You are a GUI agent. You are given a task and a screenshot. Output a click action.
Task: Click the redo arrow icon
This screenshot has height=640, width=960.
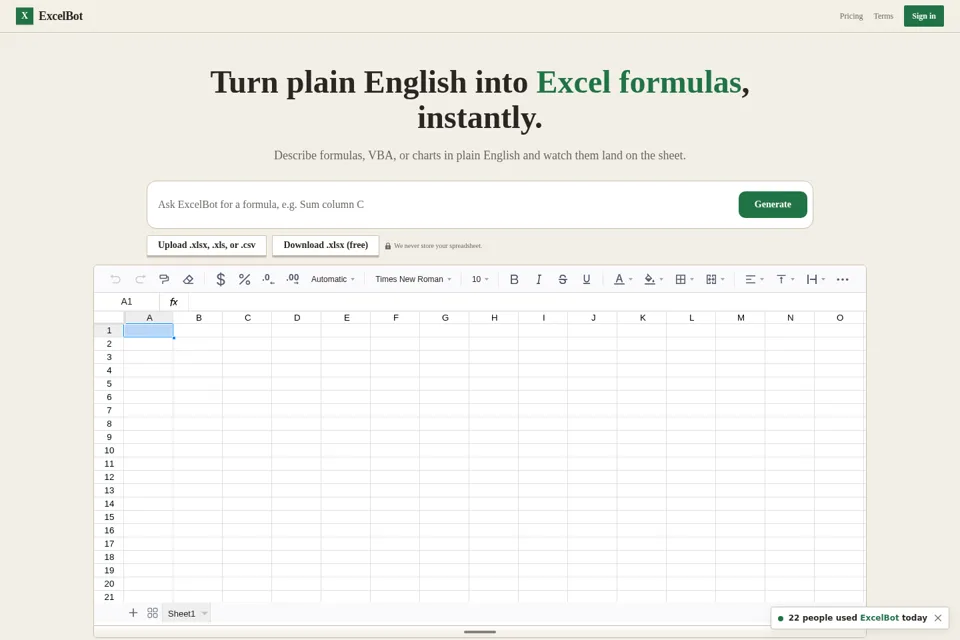(x=140, y=279)
